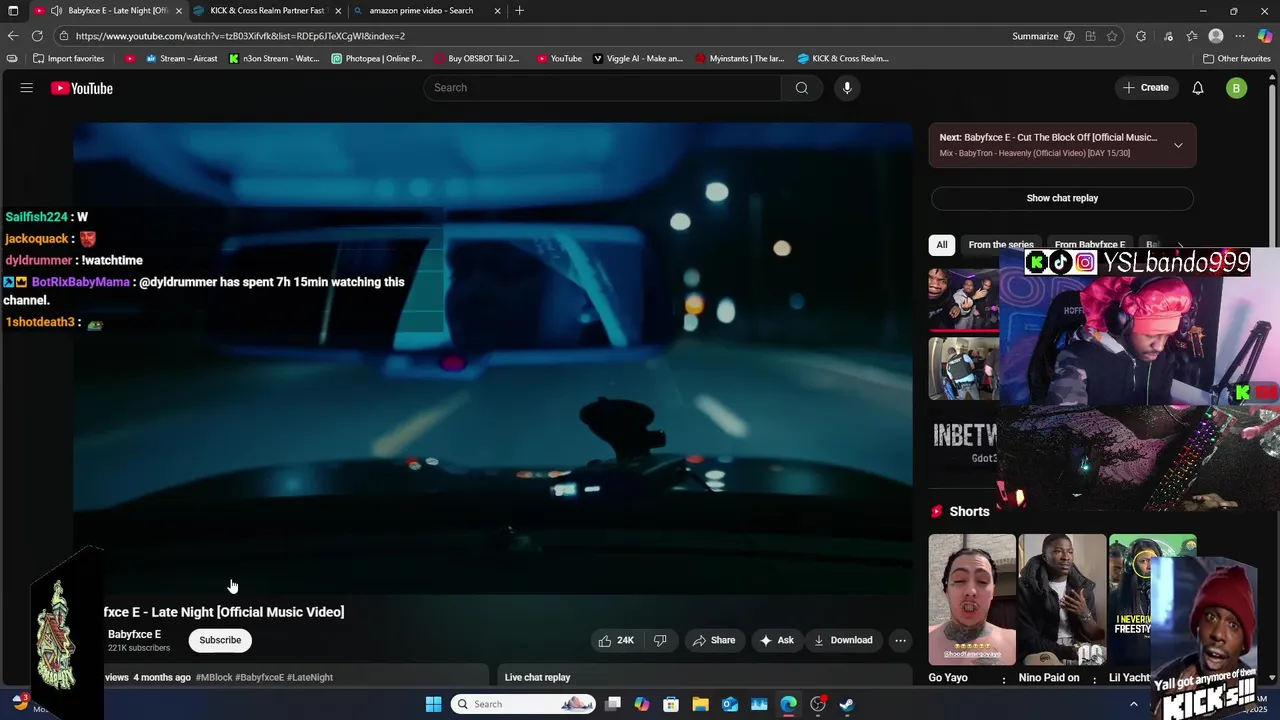Like the video with thumbs up

coord(616,640)
